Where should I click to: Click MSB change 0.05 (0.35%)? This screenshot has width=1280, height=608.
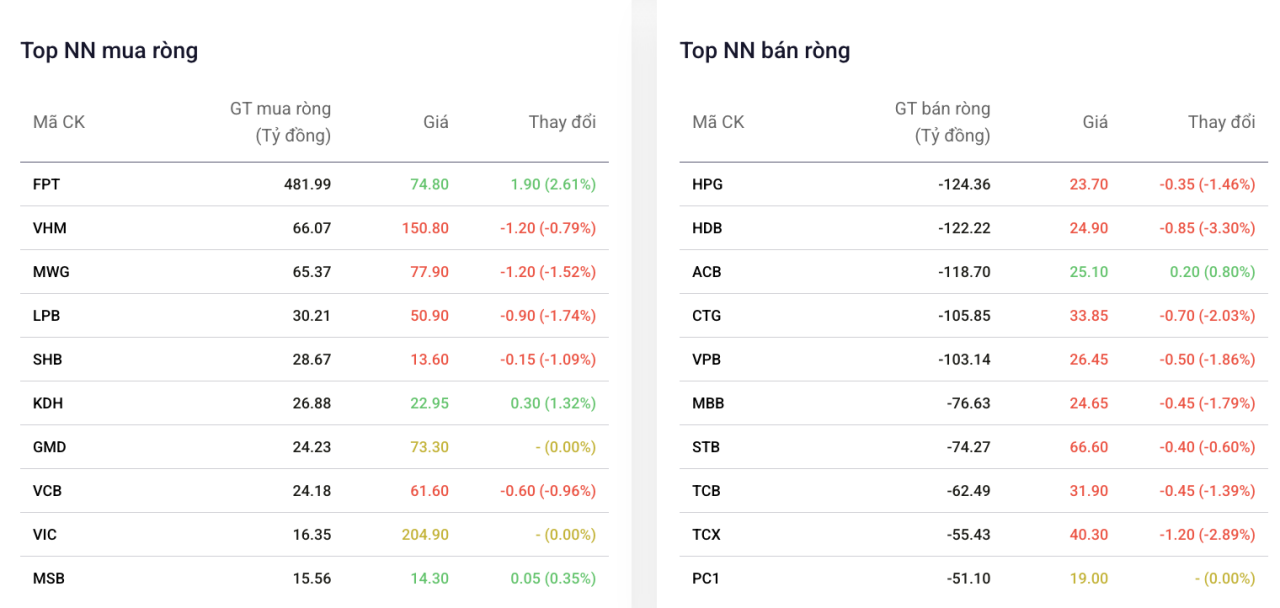pyautogui.click(x=553, y=578)
